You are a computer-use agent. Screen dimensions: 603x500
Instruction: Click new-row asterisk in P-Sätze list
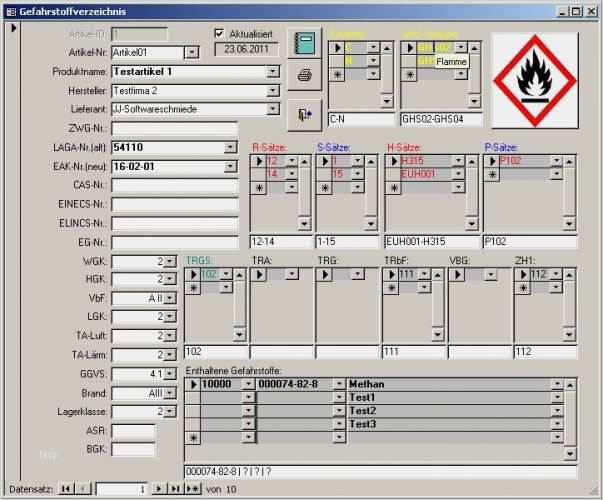492,174
